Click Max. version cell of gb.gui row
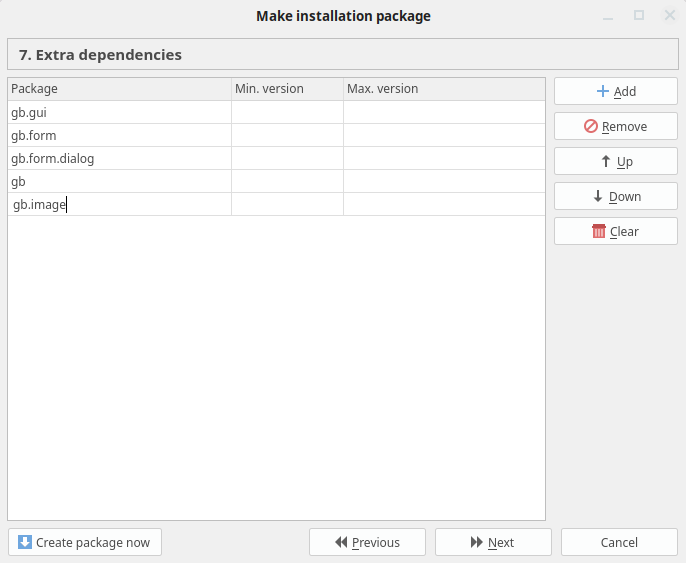This screenshot has width=686, height=563. coord(444,112)
